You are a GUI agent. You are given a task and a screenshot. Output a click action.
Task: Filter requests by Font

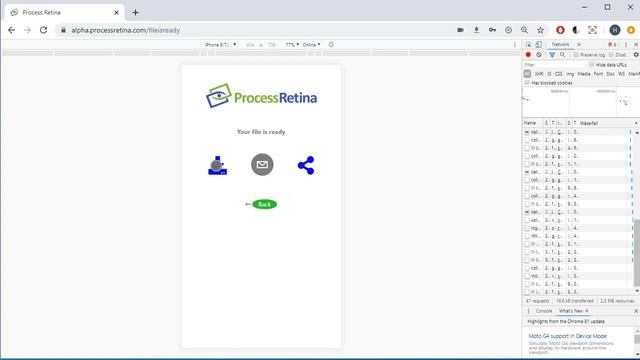point(598,74)
